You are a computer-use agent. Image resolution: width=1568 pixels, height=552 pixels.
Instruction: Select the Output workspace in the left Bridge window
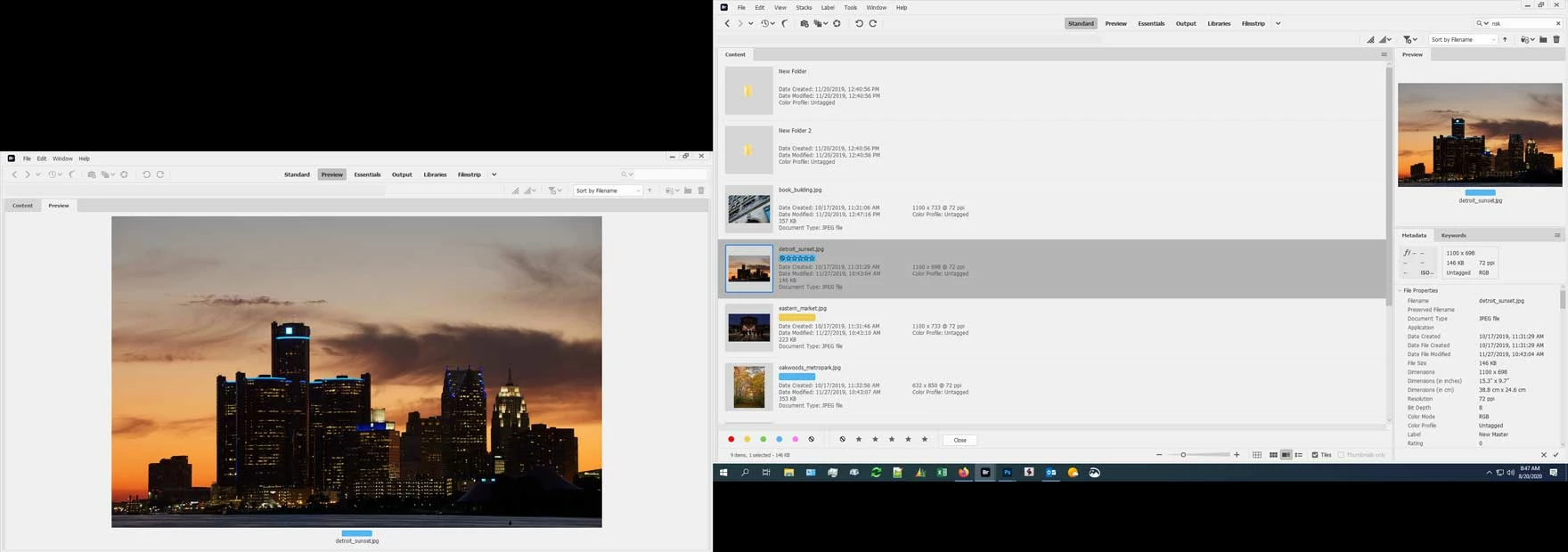[402, 175]
